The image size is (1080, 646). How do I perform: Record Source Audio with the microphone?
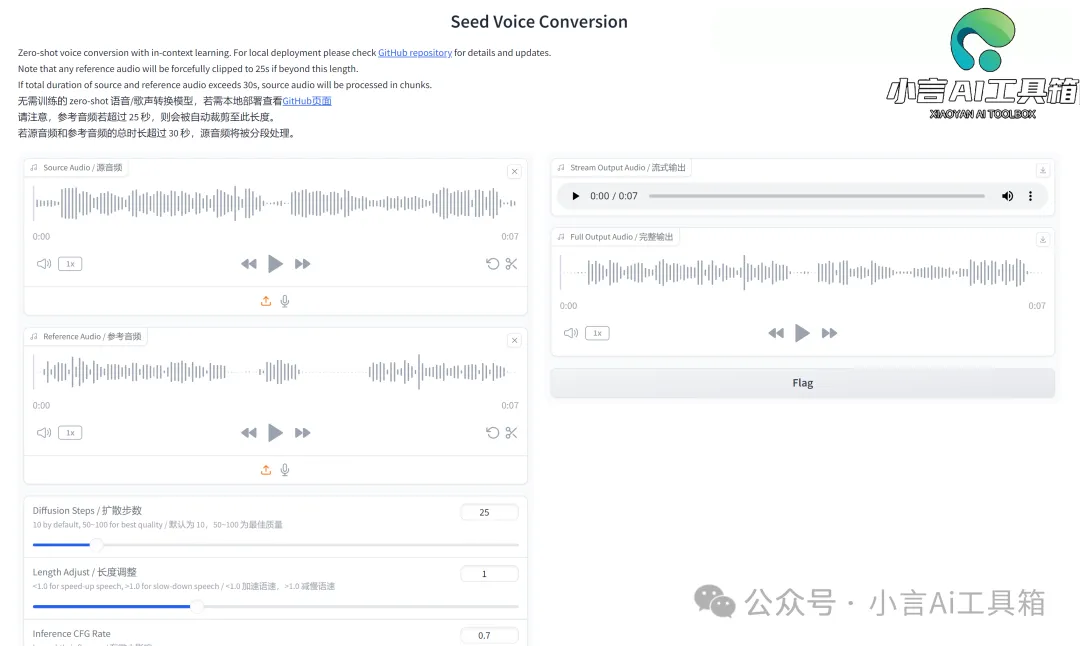pos(285,301)
